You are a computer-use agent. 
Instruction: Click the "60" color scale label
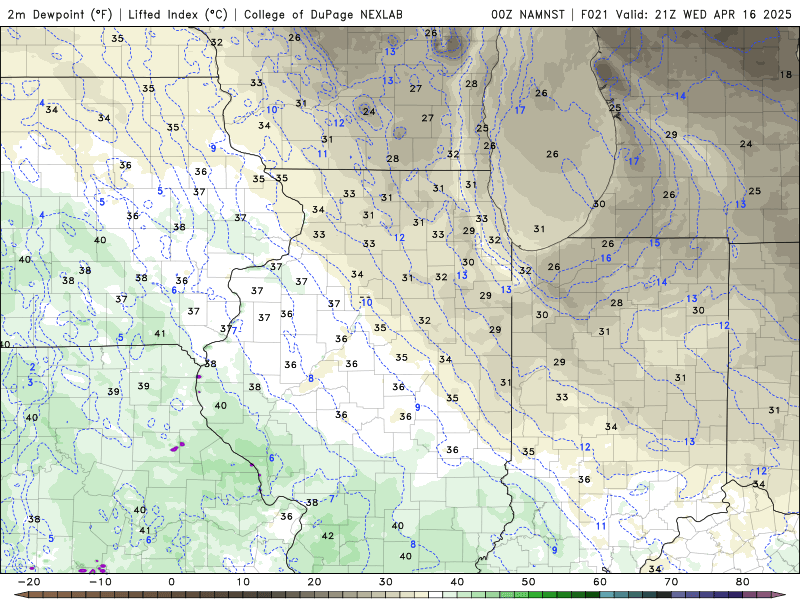pyautogui.click(x=600, y=582)
